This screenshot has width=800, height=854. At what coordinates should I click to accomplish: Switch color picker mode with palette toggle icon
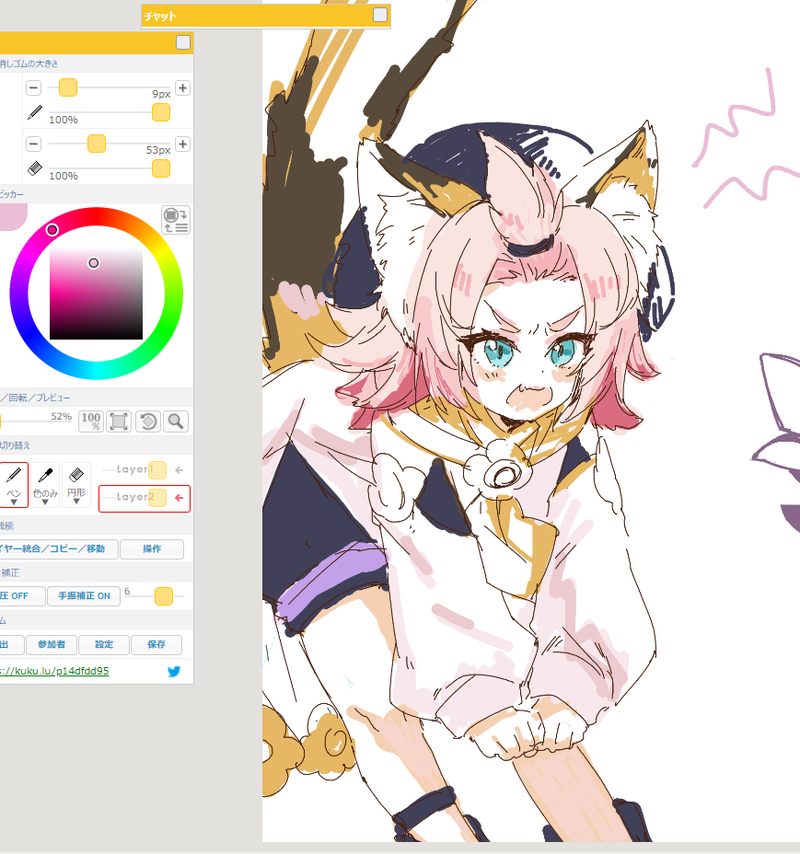tap(175, 220)
